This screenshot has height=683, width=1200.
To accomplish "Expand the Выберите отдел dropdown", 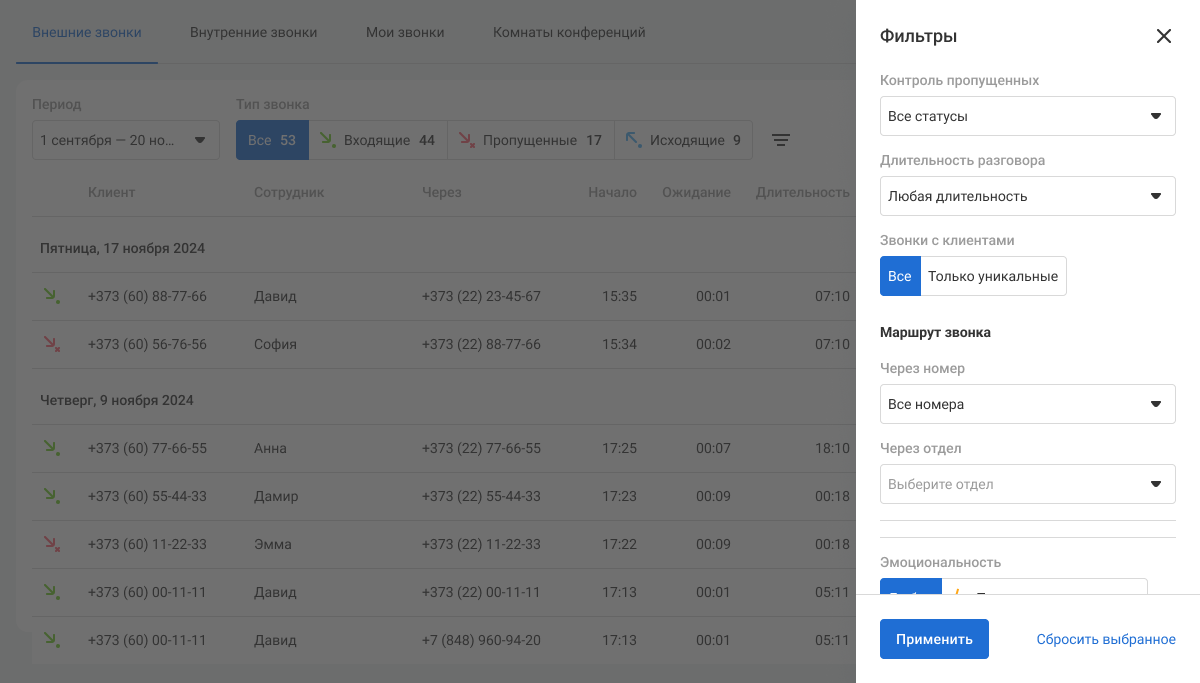I will point(1027,484).
